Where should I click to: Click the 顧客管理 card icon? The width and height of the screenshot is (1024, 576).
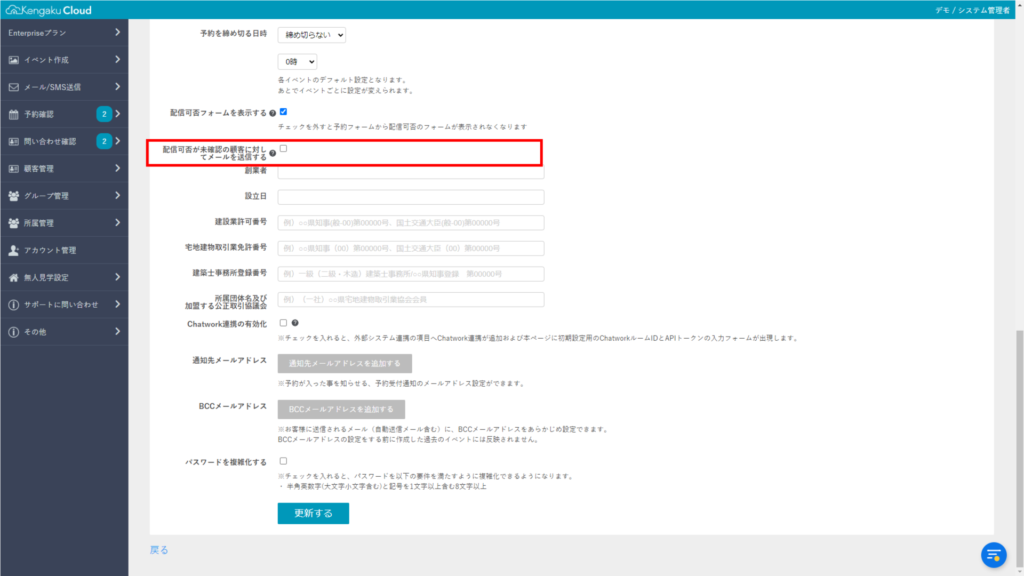point(14,168)
